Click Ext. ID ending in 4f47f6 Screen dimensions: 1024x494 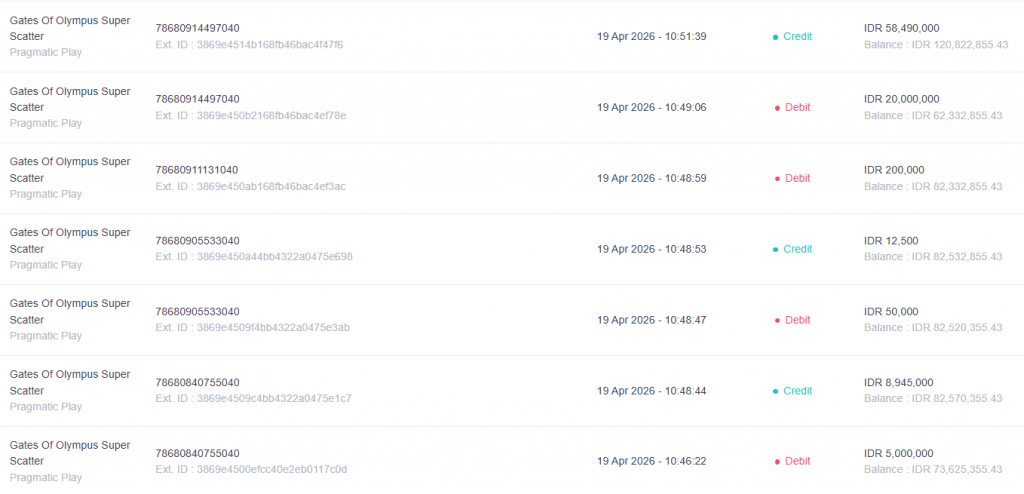click(249, 45)
